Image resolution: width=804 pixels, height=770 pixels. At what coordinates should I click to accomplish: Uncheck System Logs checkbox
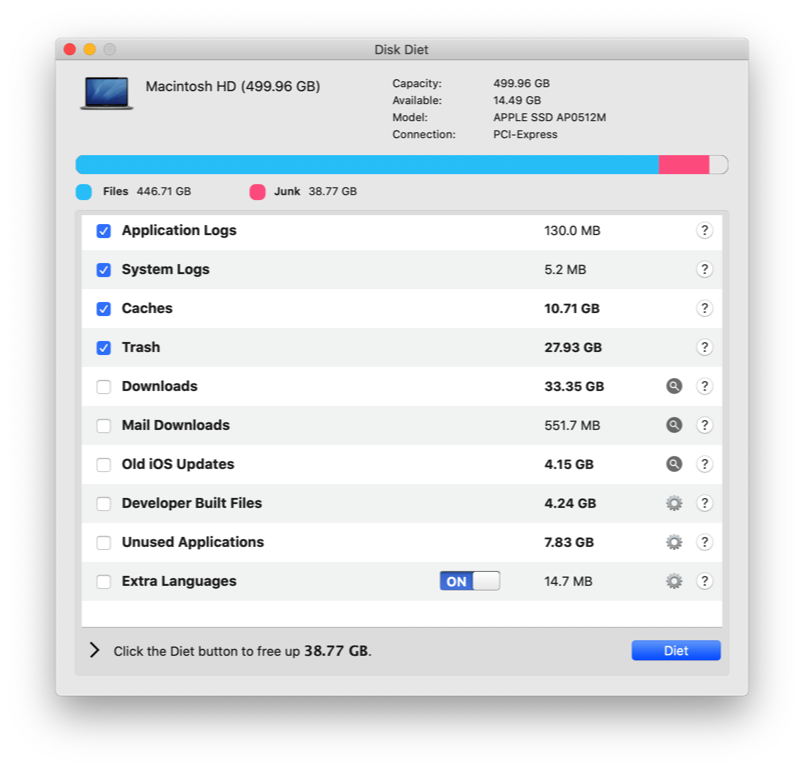(x=104, y=270)
